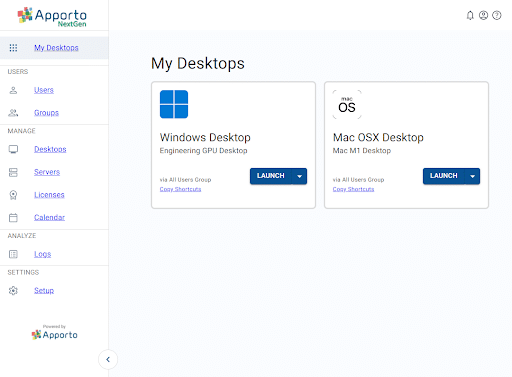Click the My Desktops grid icon
This screenshot has height=377, width=512.
(x=13, y=48)
